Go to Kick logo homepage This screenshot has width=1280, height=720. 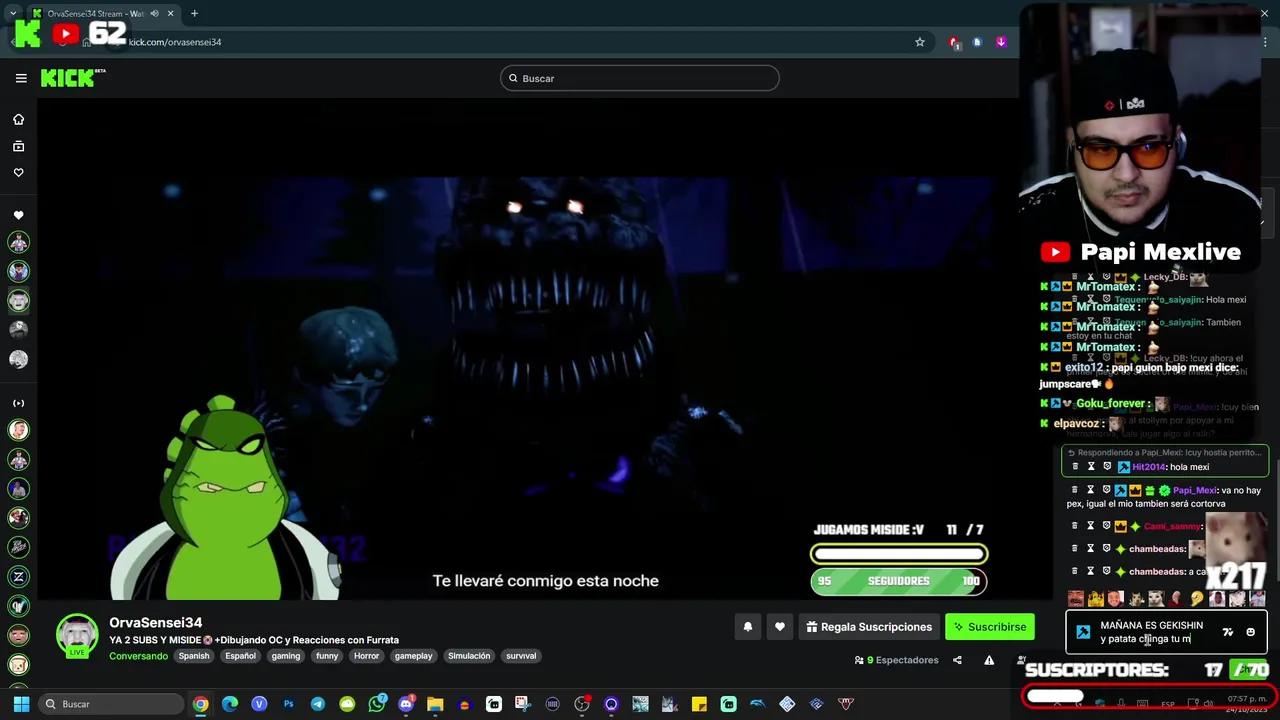coord(73,78)
